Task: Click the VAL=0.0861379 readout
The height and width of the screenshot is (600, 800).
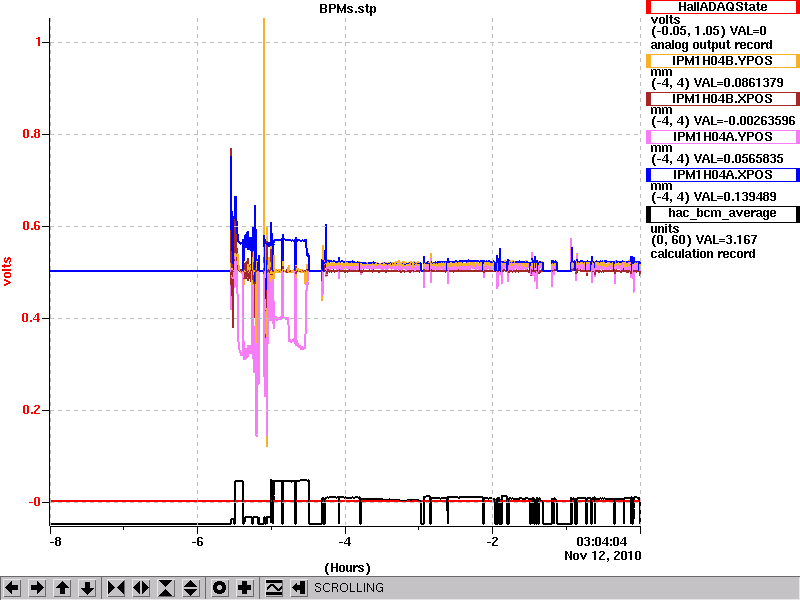Action: (738, 83)
